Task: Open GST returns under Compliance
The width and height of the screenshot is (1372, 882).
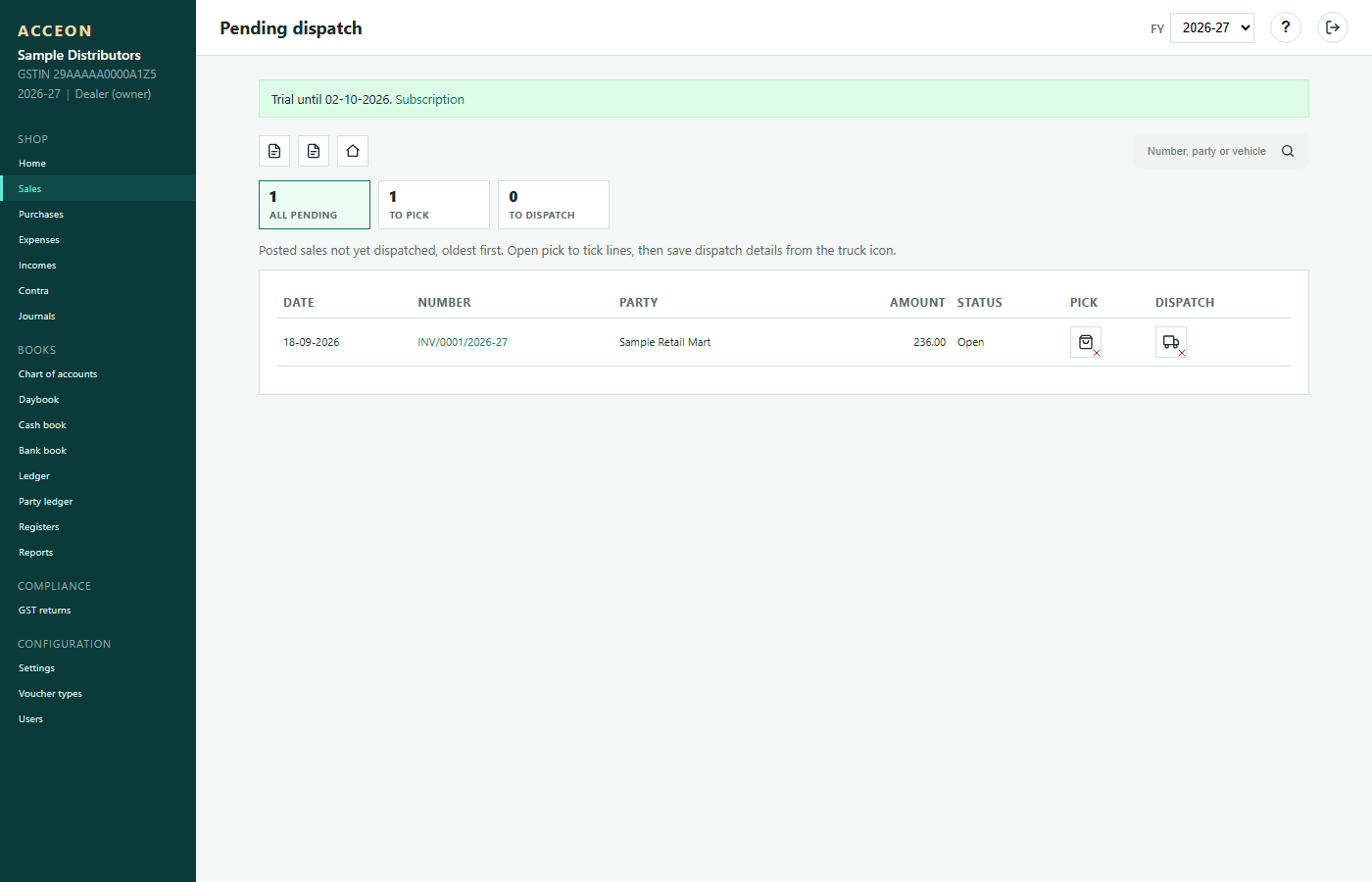Action: pos(98,611)
